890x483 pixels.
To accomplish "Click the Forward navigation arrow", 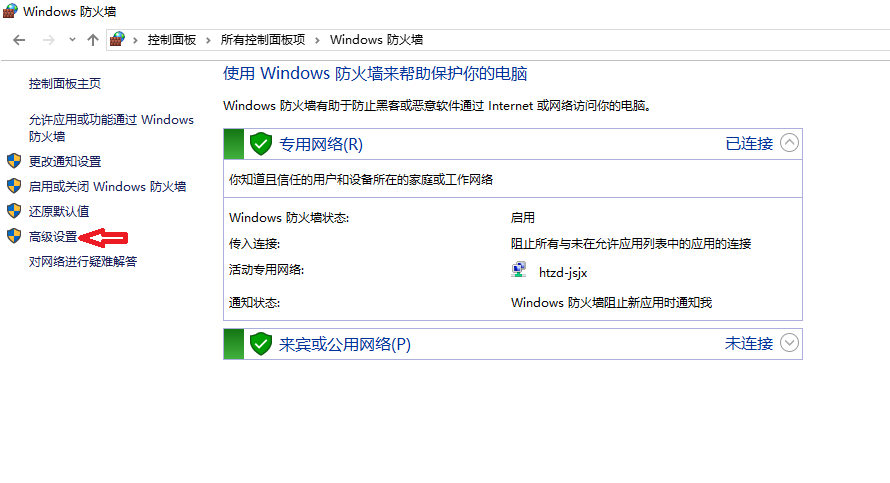I will click(x=49, y=40).
